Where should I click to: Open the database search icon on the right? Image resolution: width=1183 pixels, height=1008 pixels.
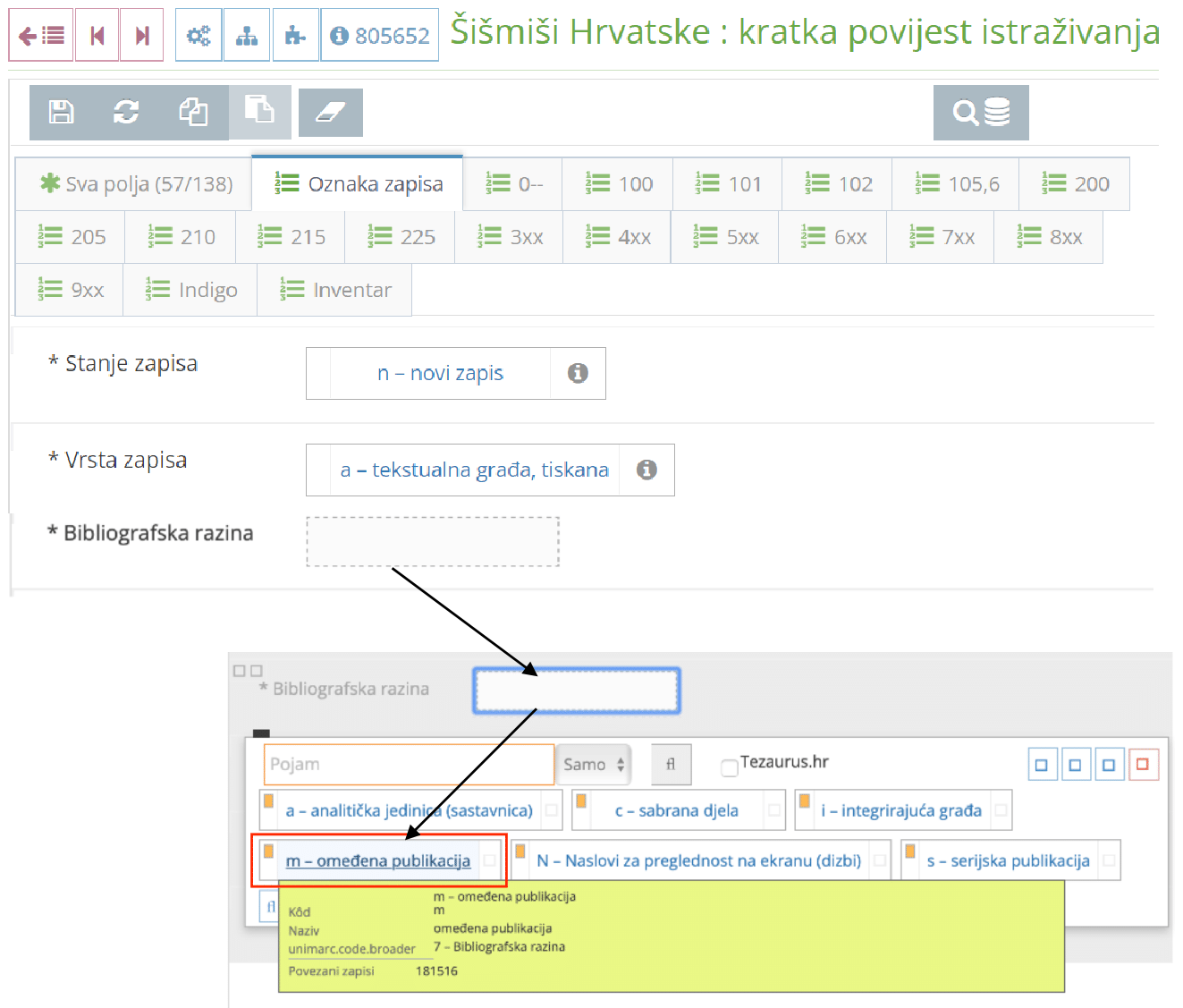[981, 111]
